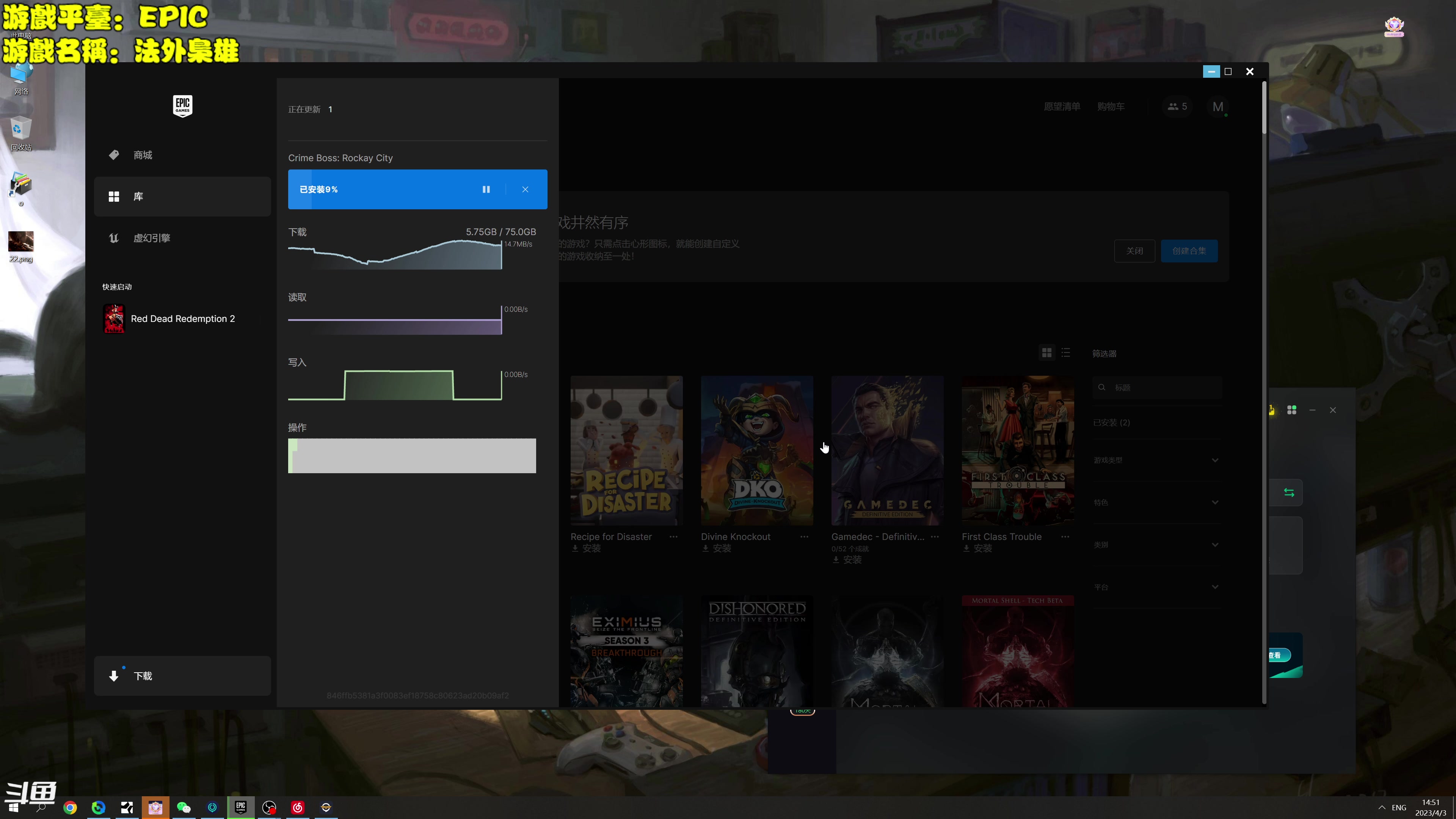
Task: Open the M profile avatar menu
Action: pyautogui.click(x=1218, y=107)
